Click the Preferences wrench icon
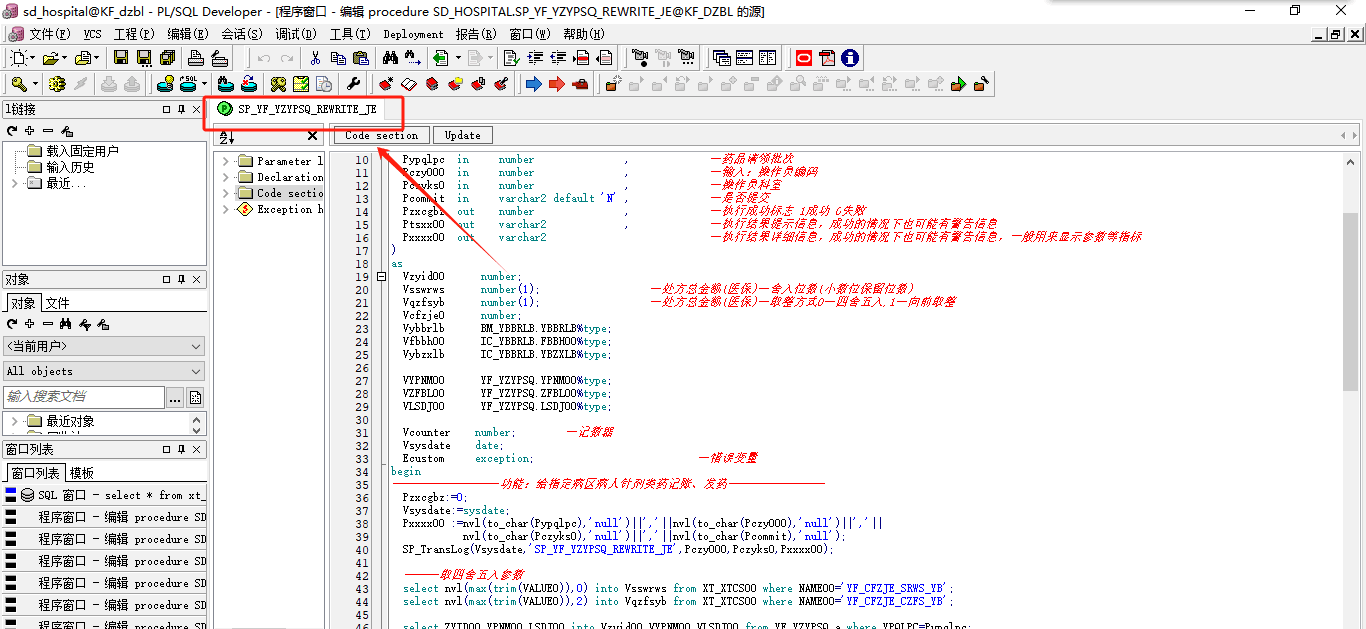Viewport: 1366px width, 629px height. pyautogui.click(x=353, y=84)
